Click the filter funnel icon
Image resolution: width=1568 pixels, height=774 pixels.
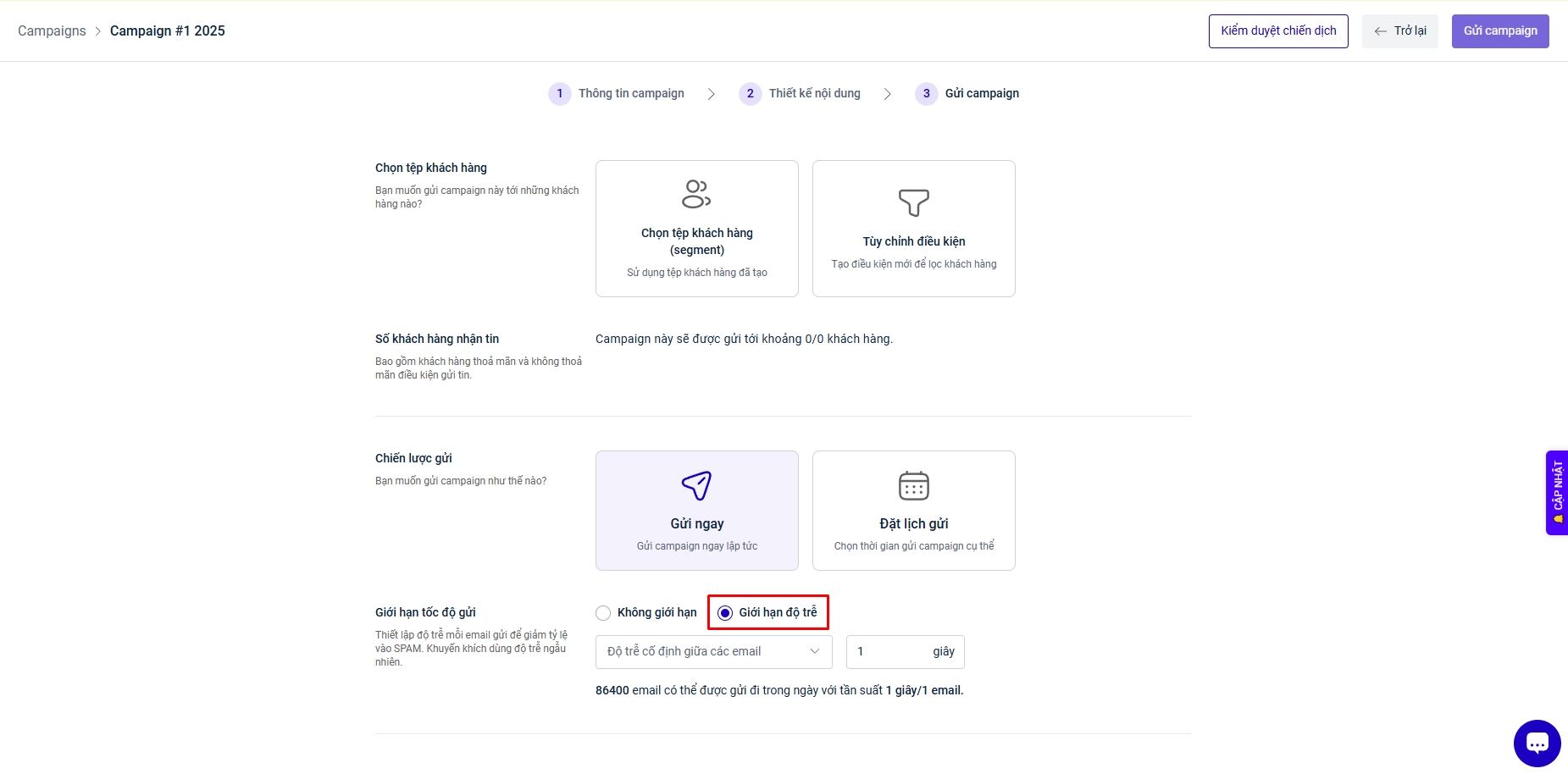pyautogui.click(x=913, y=202)
